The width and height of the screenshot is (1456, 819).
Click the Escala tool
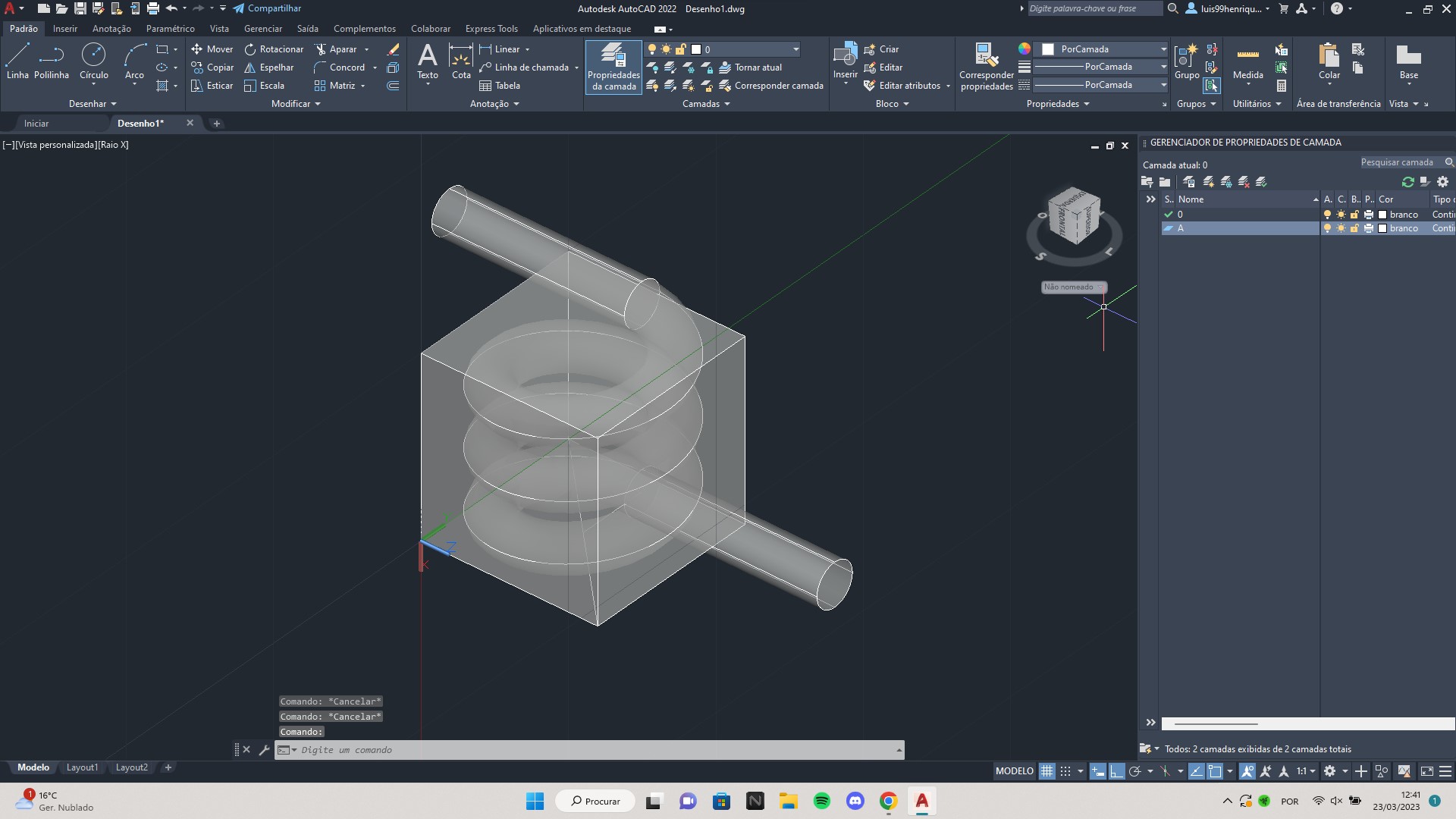click(264, 86)
